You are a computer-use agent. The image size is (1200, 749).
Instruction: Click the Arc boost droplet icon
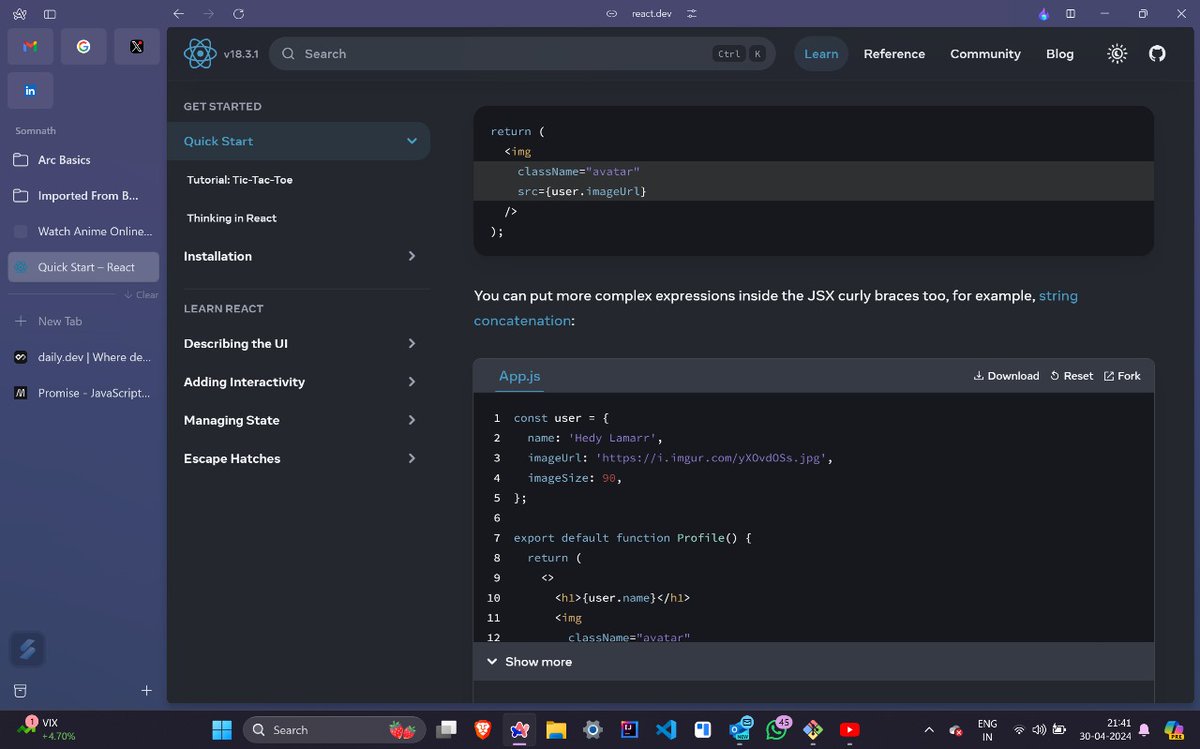tap(1044, 14)
